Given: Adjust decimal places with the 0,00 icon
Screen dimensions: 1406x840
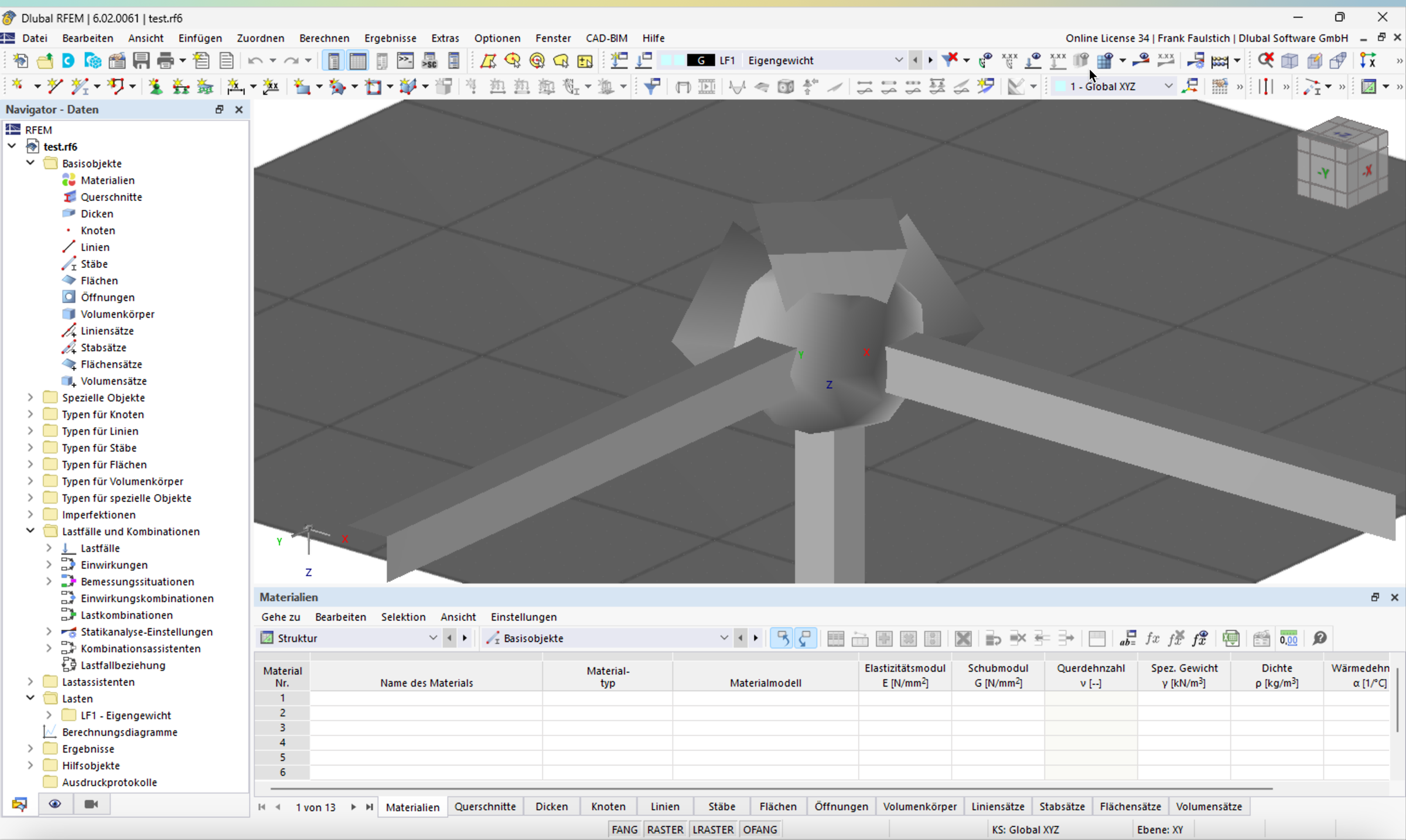Looking at the screenshot, I should coord(1288,638).
